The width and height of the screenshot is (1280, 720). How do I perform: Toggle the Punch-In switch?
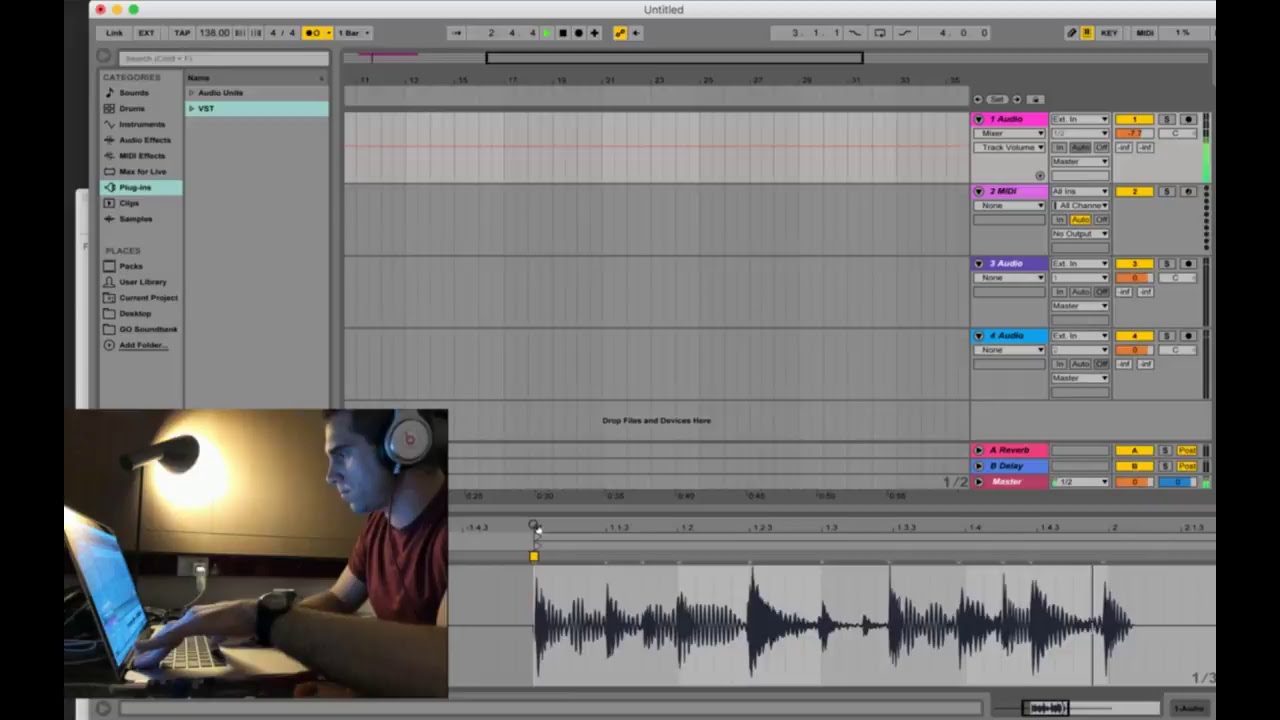855,33
